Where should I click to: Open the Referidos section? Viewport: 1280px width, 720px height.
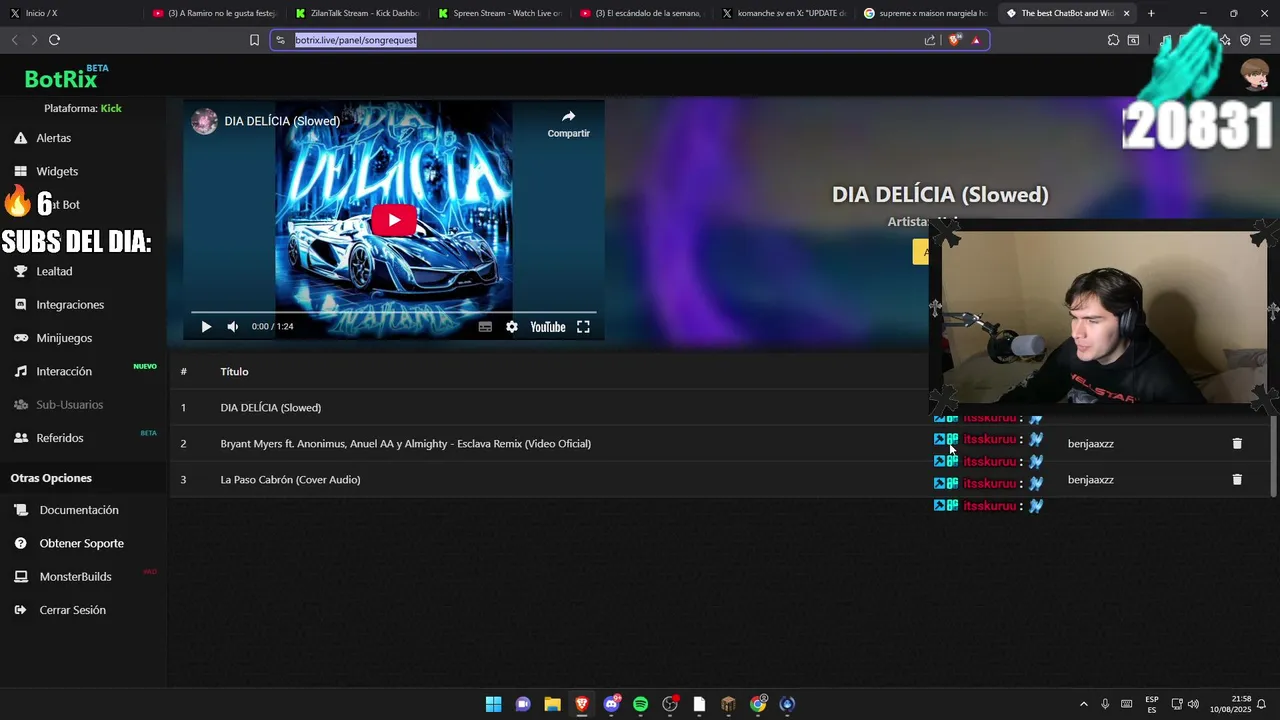pyautogui.click(x=60, y=438)
